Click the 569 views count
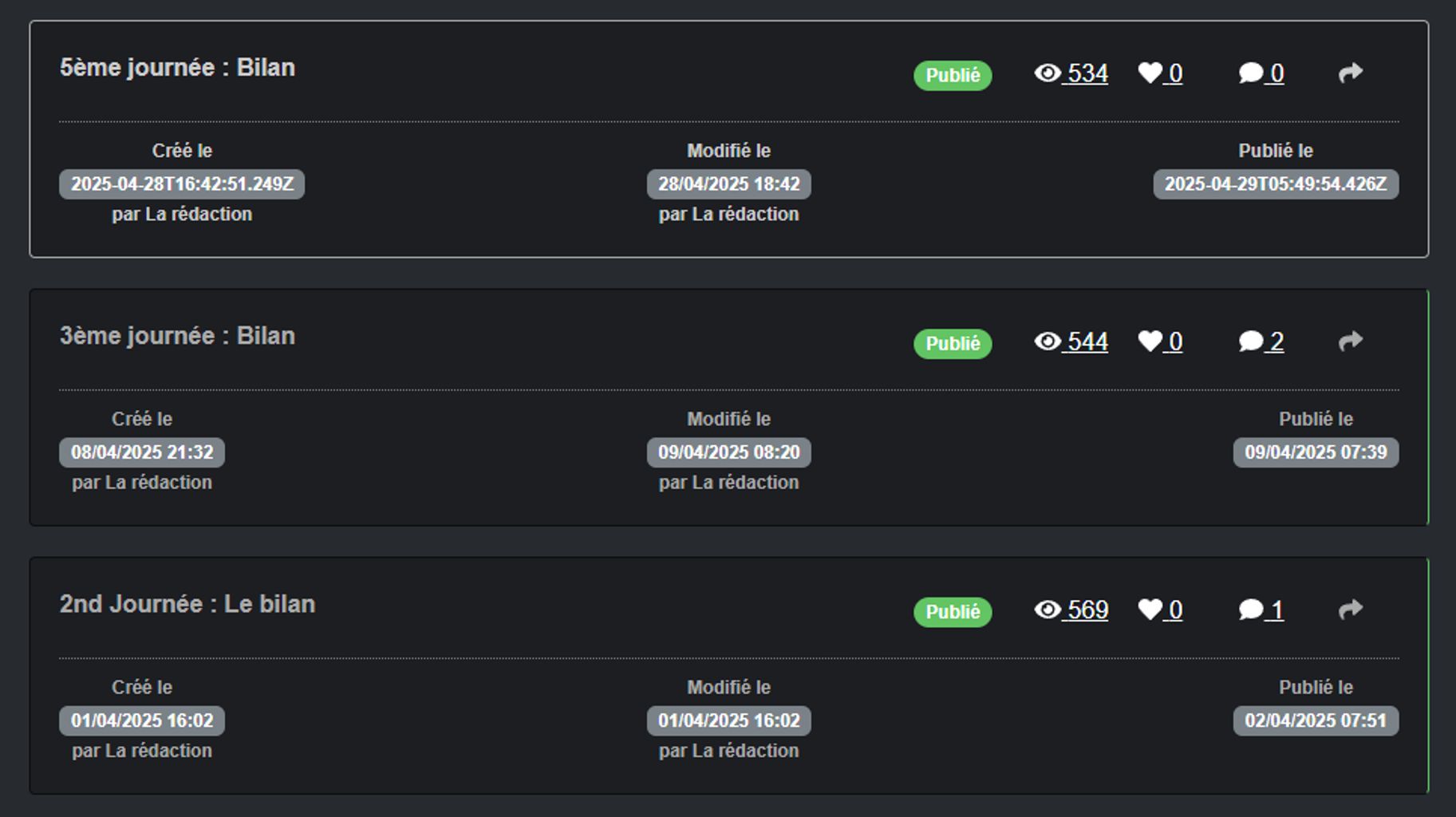Viewport: 1456px width, 817px height. click(1087, 610)
